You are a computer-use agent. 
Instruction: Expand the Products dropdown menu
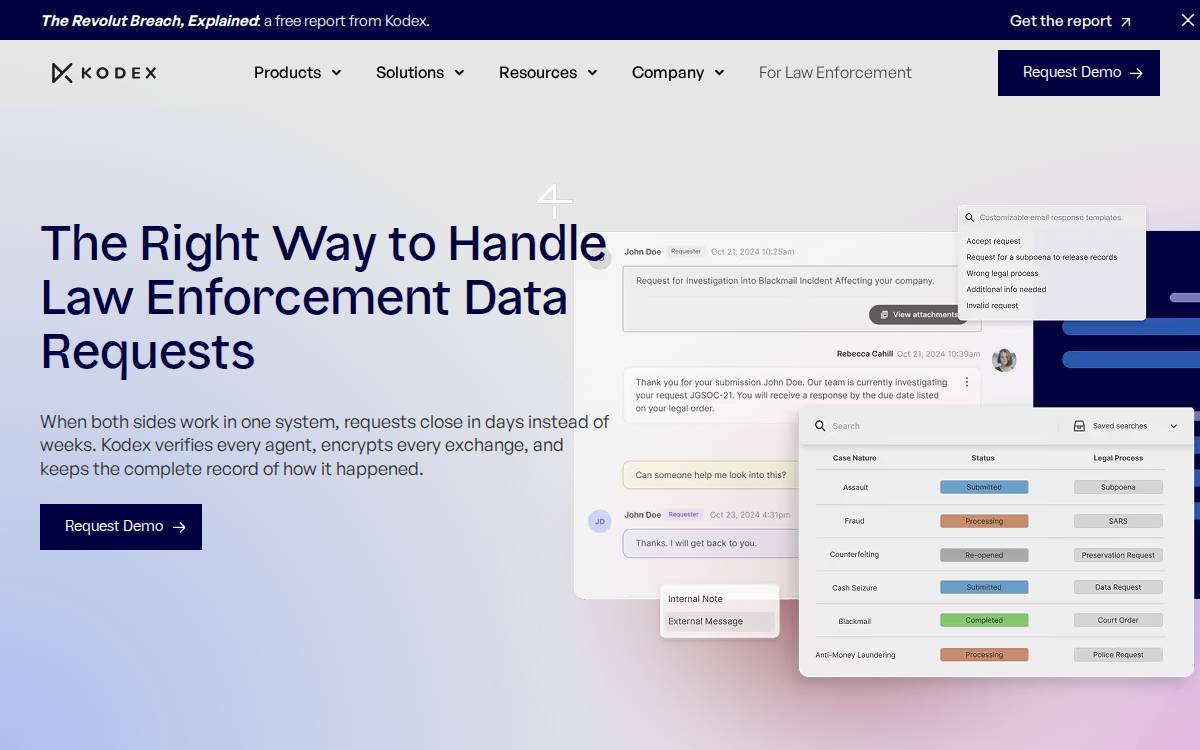click(298, 73)
